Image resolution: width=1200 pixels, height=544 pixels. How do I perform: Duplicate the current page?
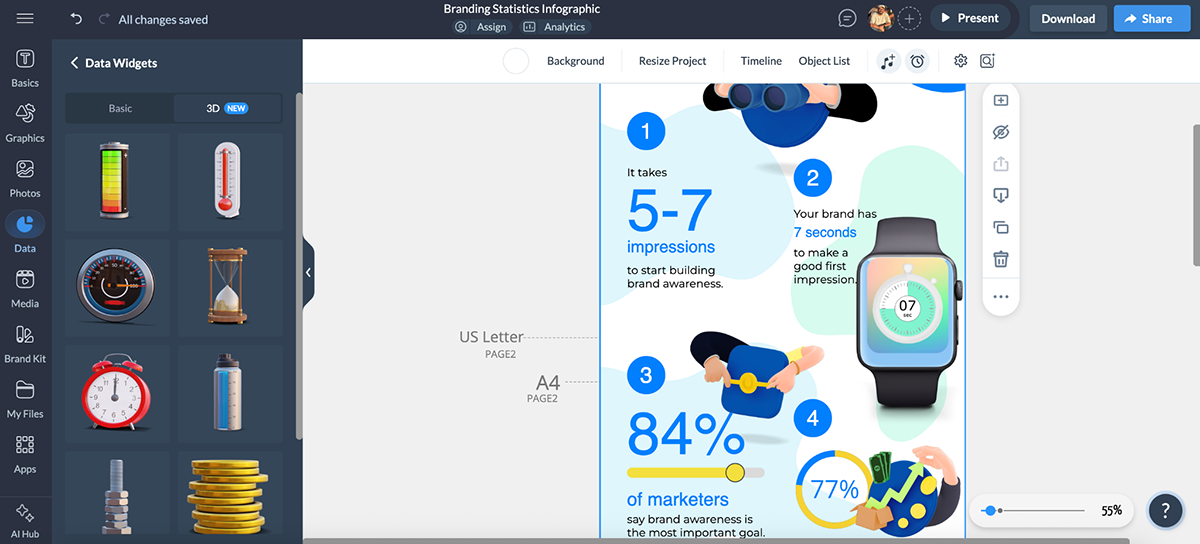tap(1001, 228)
